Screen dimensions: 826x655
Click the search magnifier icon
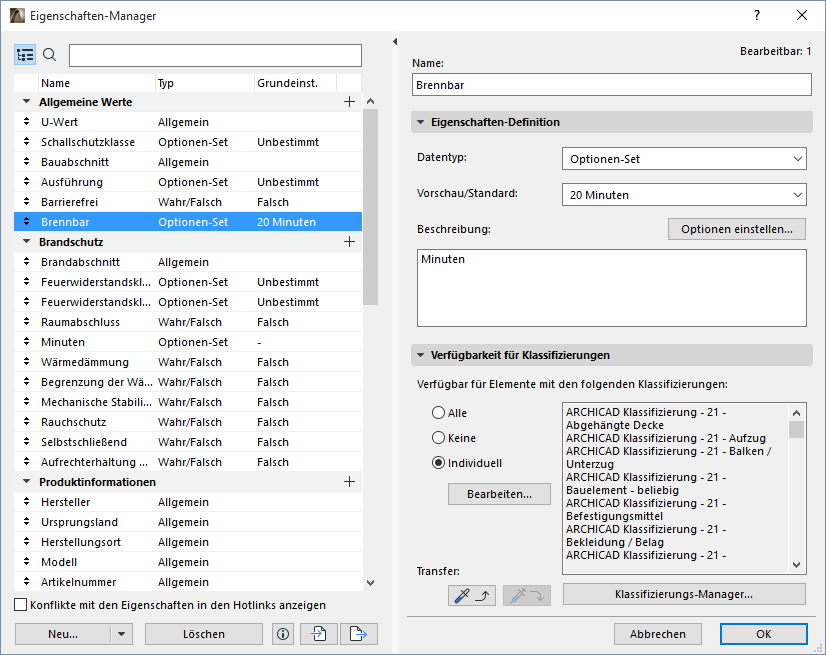[50, 55]
